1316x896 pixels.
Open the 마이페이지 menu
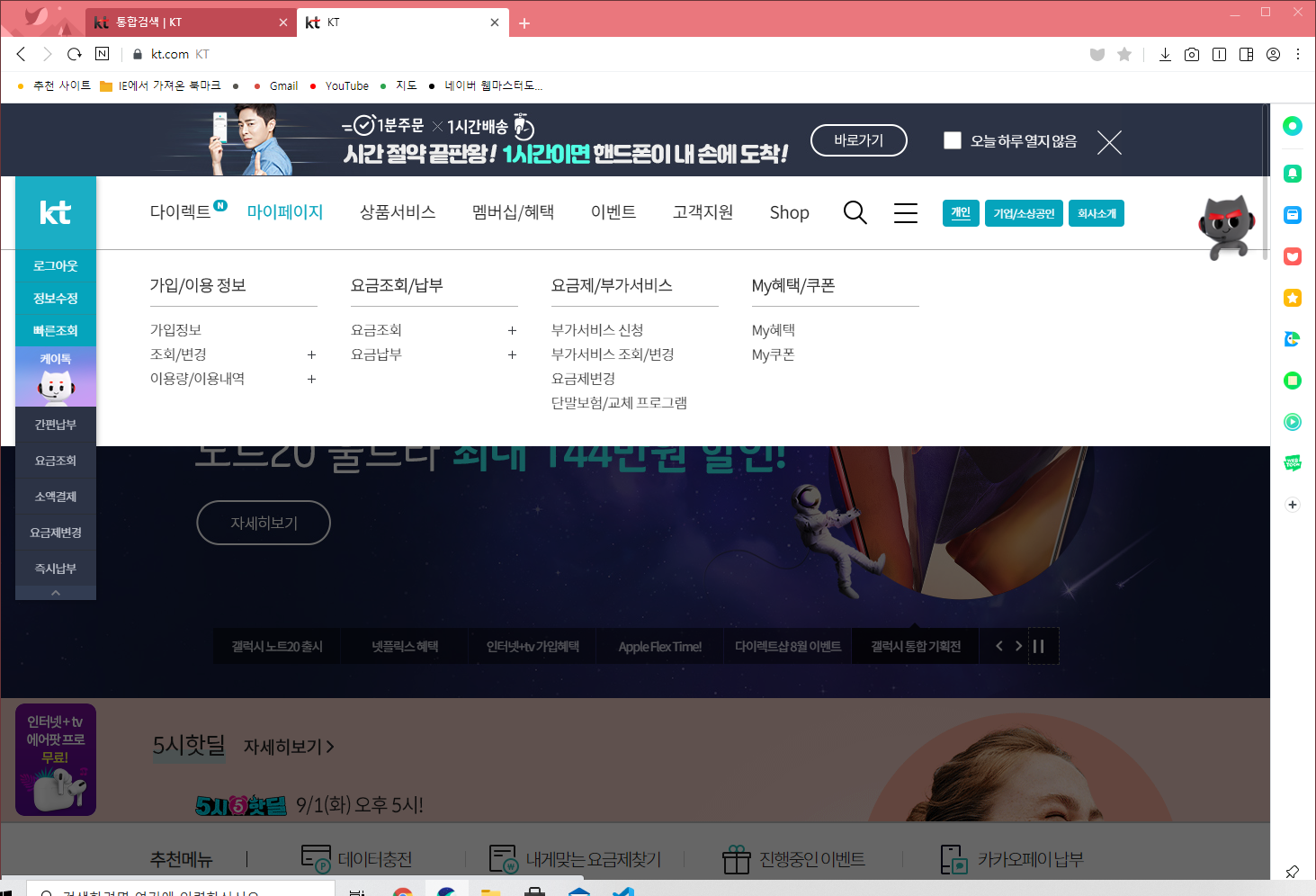(285, 212)
